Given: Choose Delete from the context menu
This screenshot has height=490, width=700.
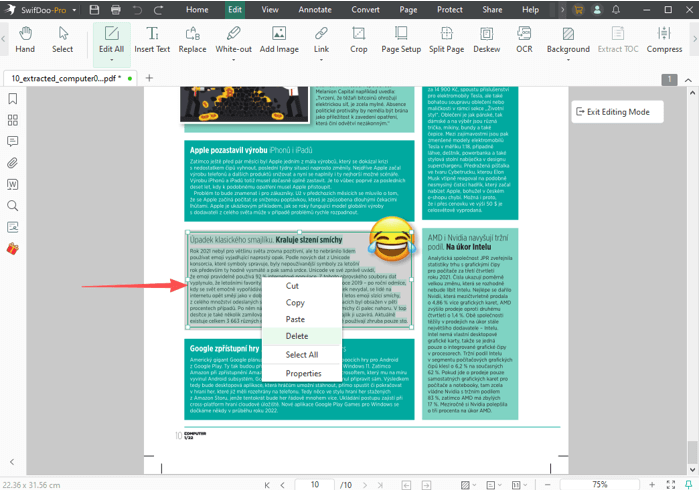Looking at the screenshot, I should click(302, 336).
